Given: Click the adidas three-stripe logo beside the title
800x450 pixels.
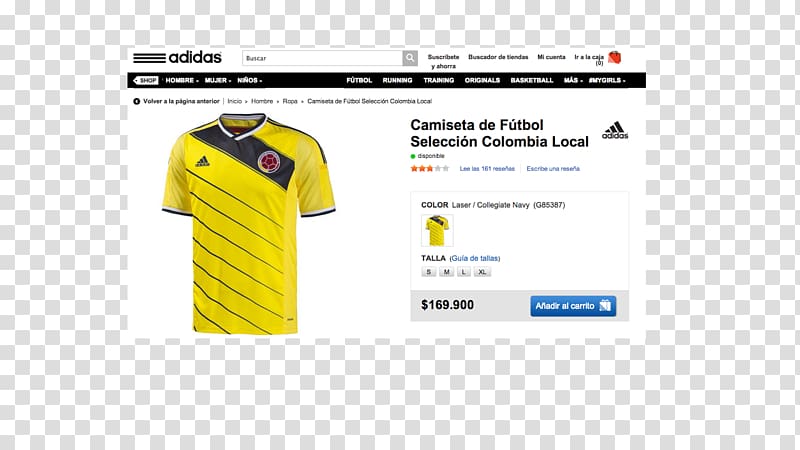Looking at the screenshot, I should click(x=615, y=130).
